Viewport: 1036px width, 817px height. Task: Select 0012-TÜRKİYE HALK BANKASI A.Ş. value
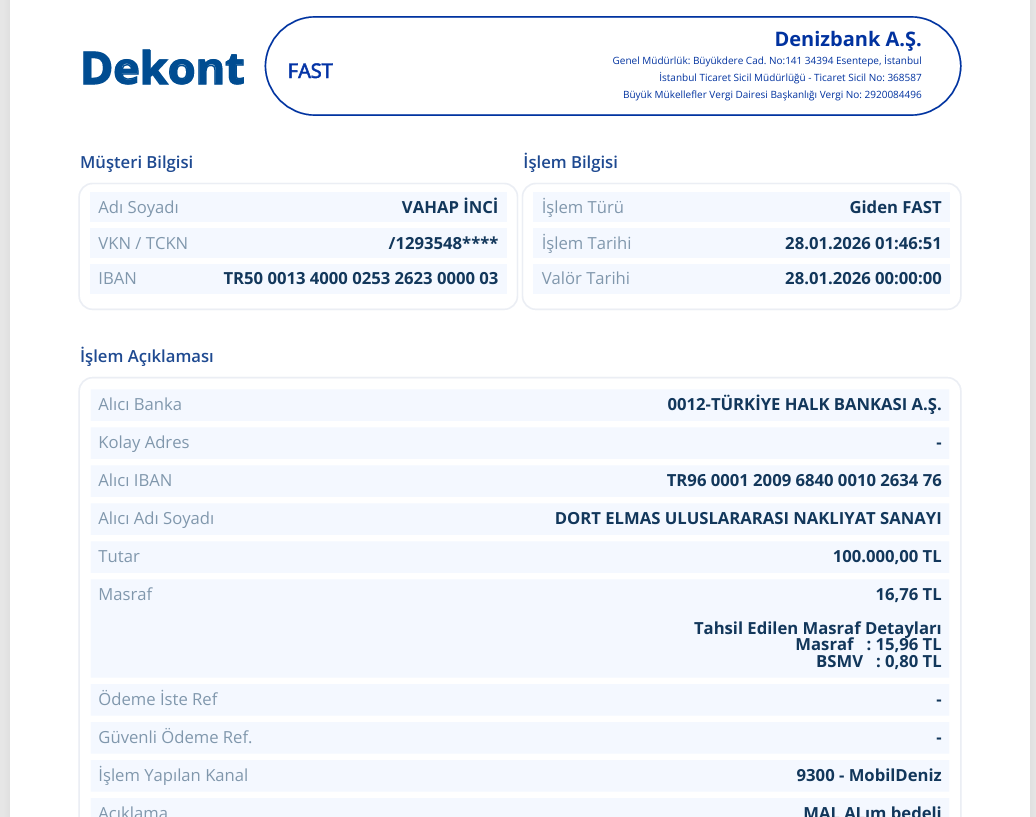pyautogui.click(x=804, y=404)
